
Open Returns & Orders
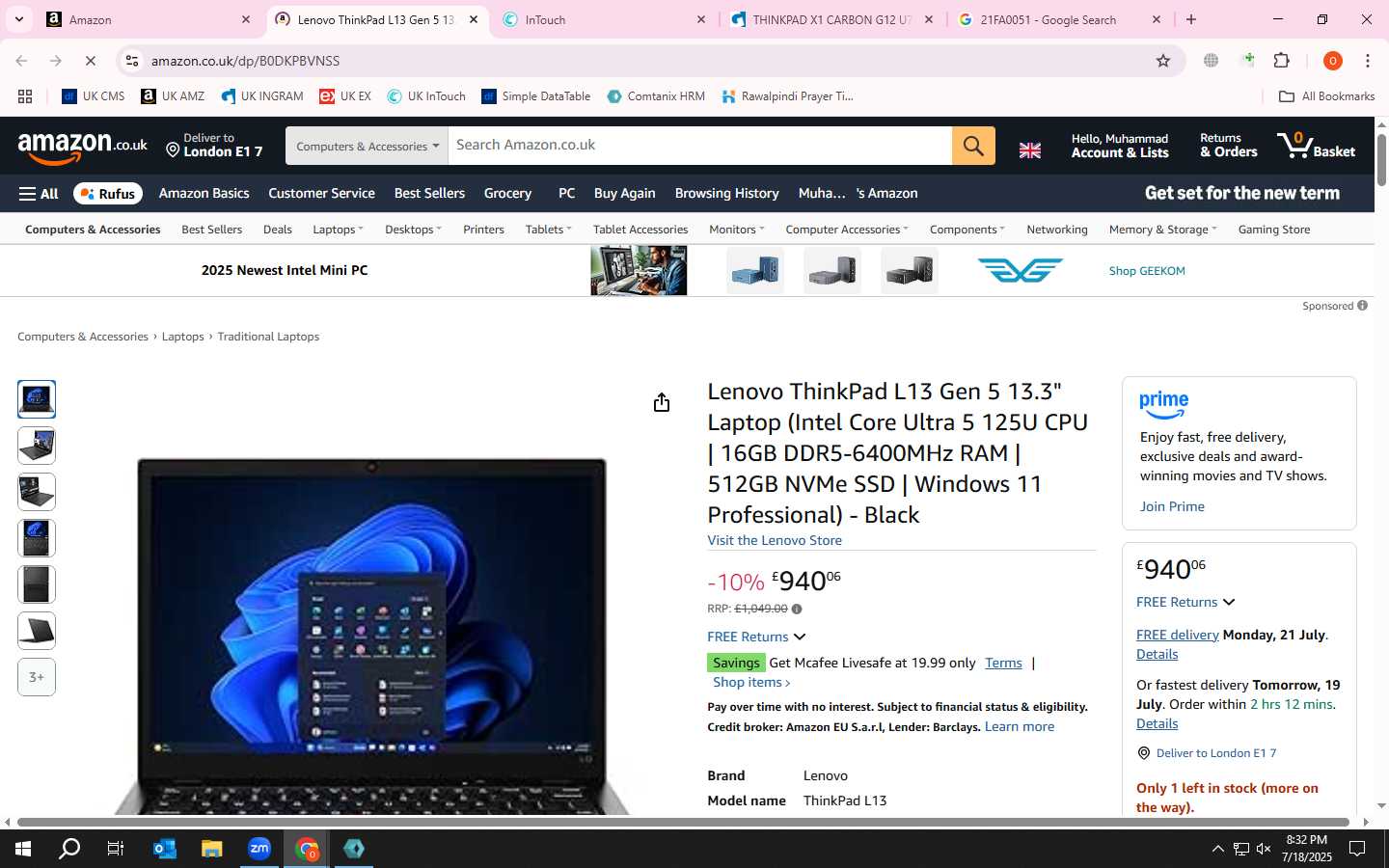pyautogui.click(x=1228, y=146)
